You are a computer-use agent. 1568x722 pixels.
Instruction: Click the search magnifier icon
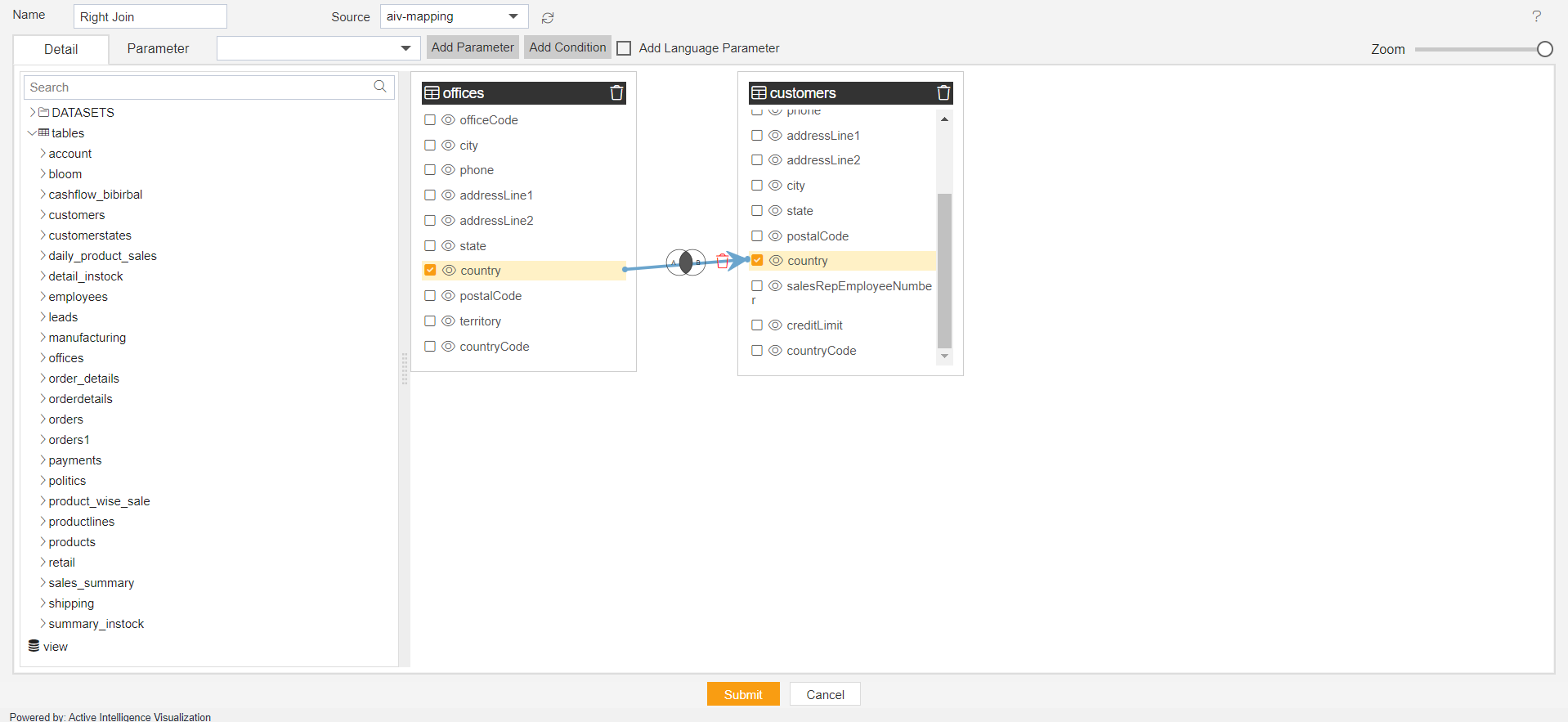pos(380,87)
